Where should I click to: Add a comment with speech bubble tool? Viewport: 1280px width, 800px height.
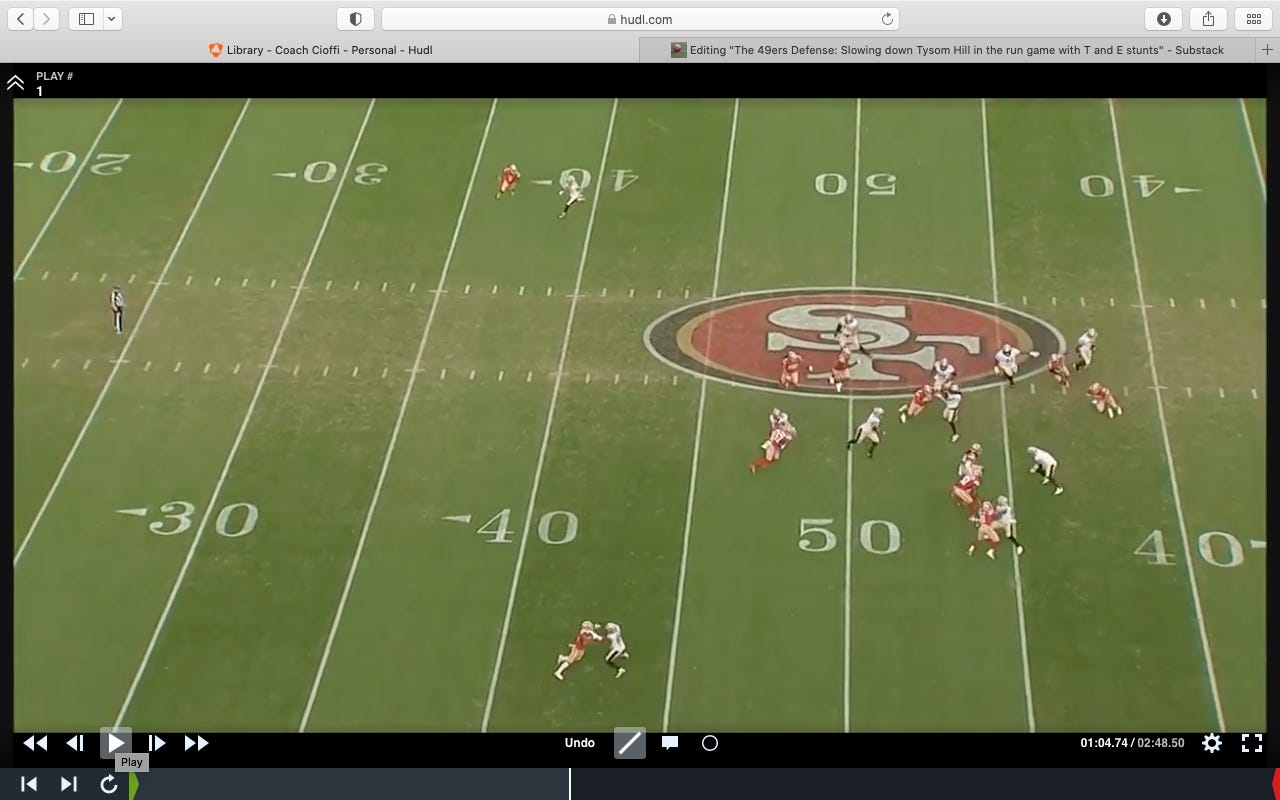[670, 743]
